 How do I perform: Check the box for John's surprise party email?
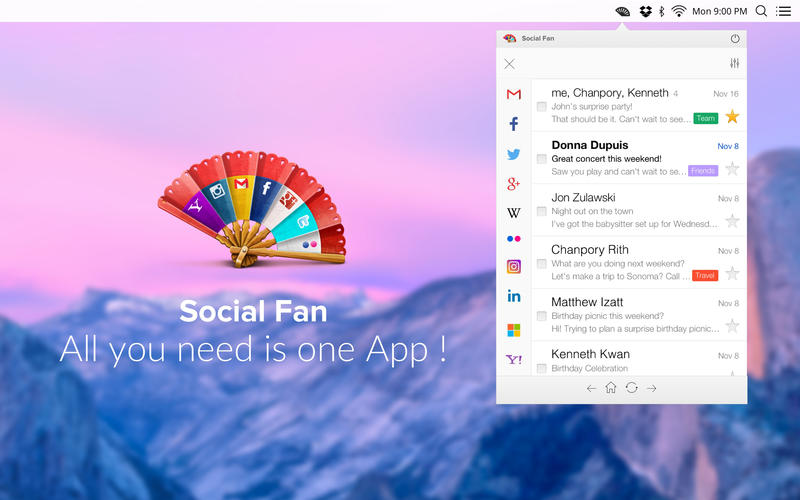pyautogui.click(x=541, y=107)
